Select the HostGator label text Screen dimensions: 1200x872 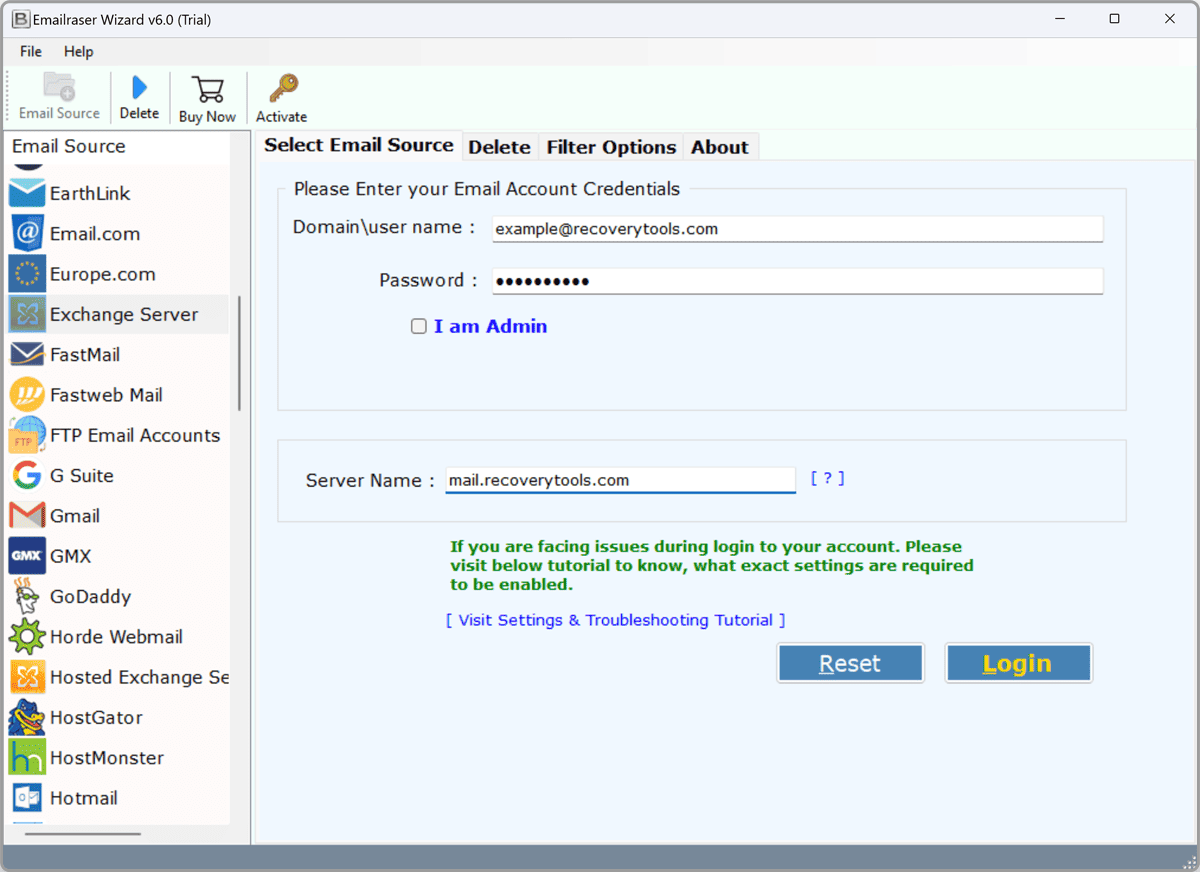click(x=96, y=717)
